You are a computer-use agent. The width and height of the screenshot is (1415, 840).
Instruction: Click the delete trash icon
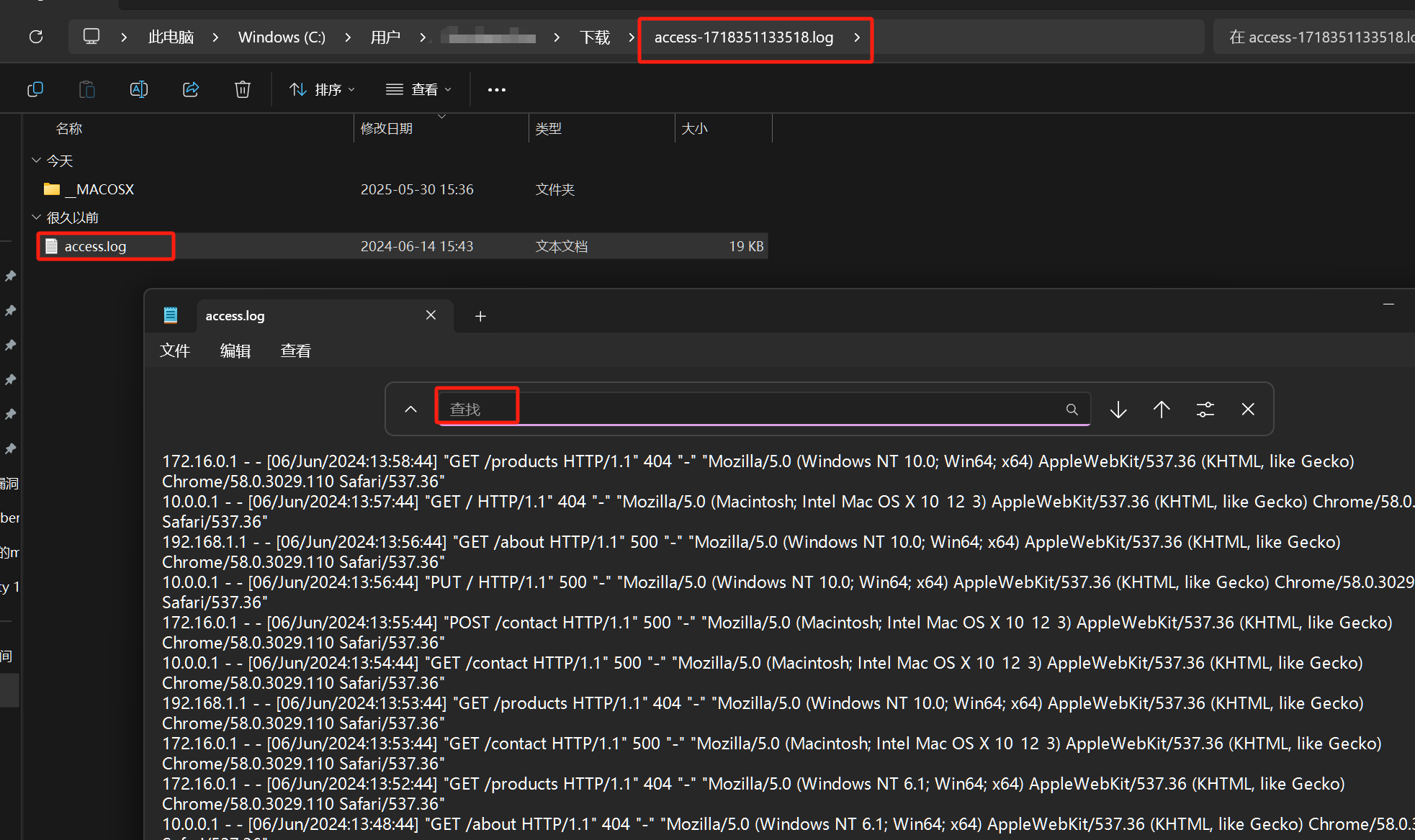click(243, 89)
